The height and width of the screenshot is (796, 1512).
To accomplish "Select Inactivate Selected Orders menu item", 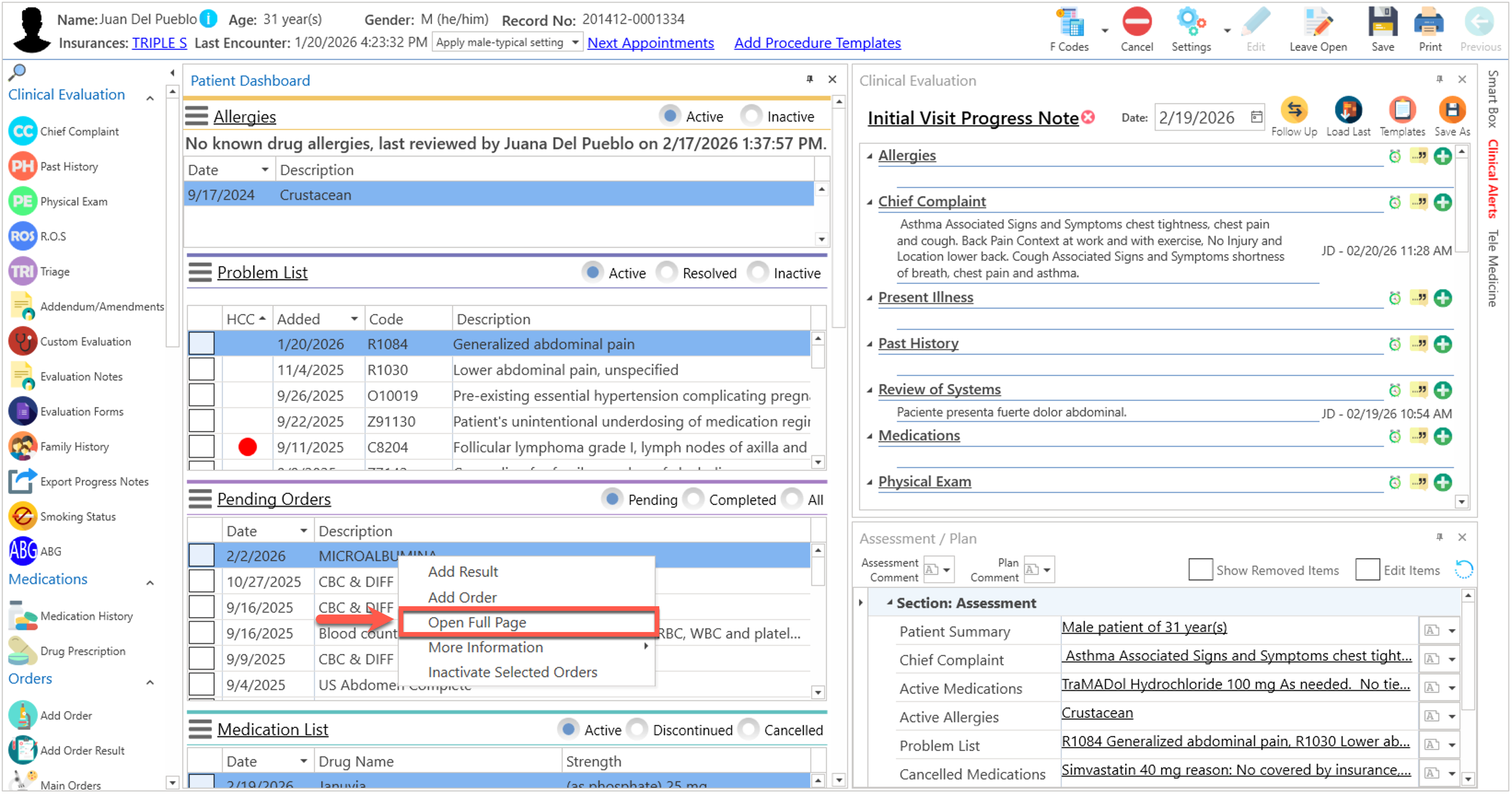I will (x=512, y=672).
